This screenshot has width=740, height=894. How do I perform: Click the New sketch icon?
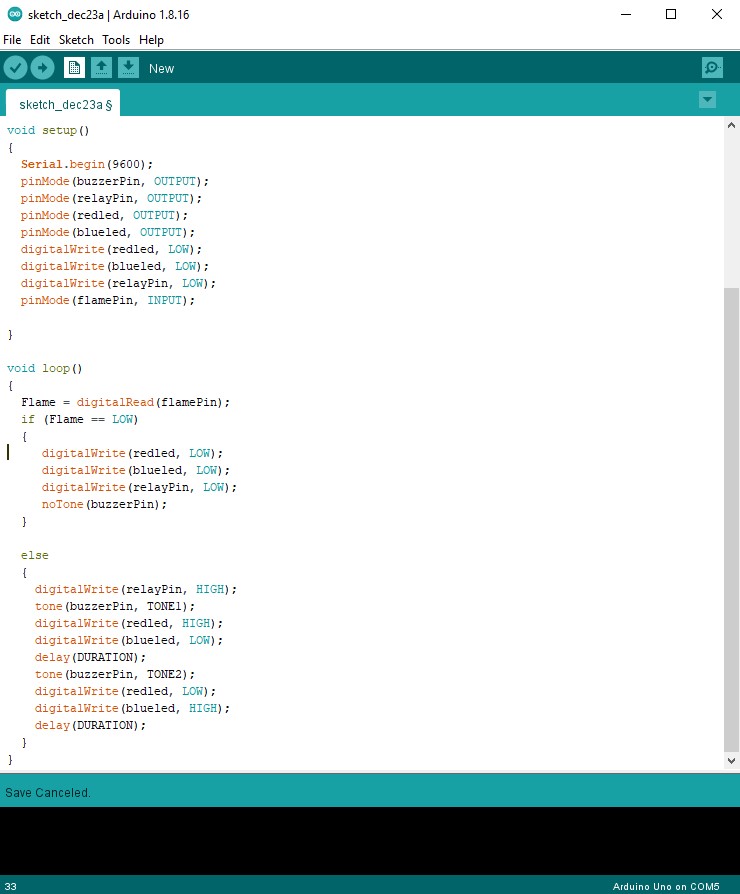[74, 68]
